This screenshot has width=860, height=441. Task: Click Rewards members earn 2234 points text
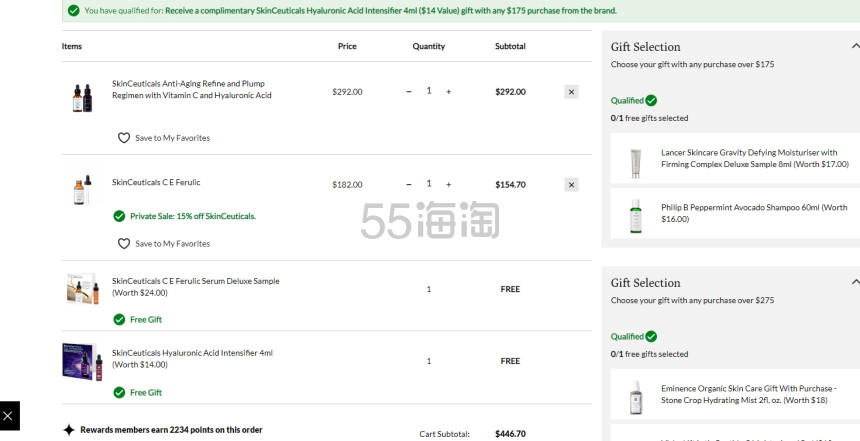[171, 430]
